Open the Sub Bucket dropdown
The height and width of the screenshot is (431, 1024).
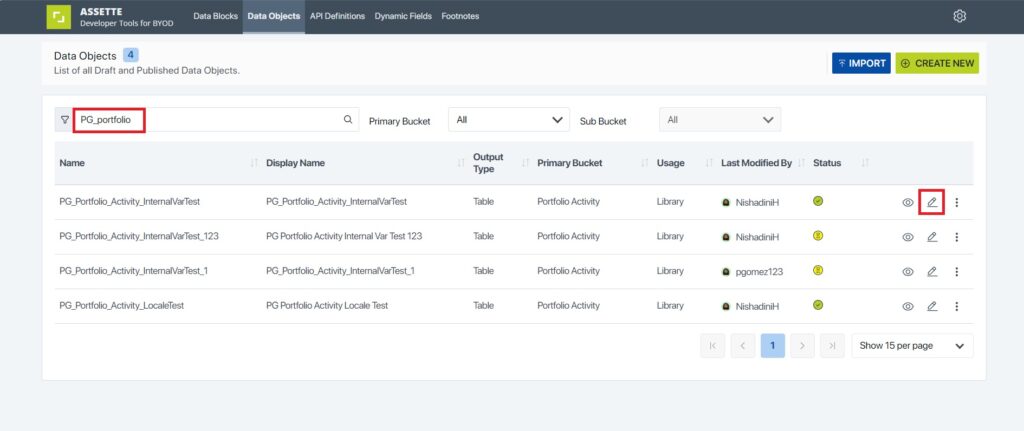(720, 120)
